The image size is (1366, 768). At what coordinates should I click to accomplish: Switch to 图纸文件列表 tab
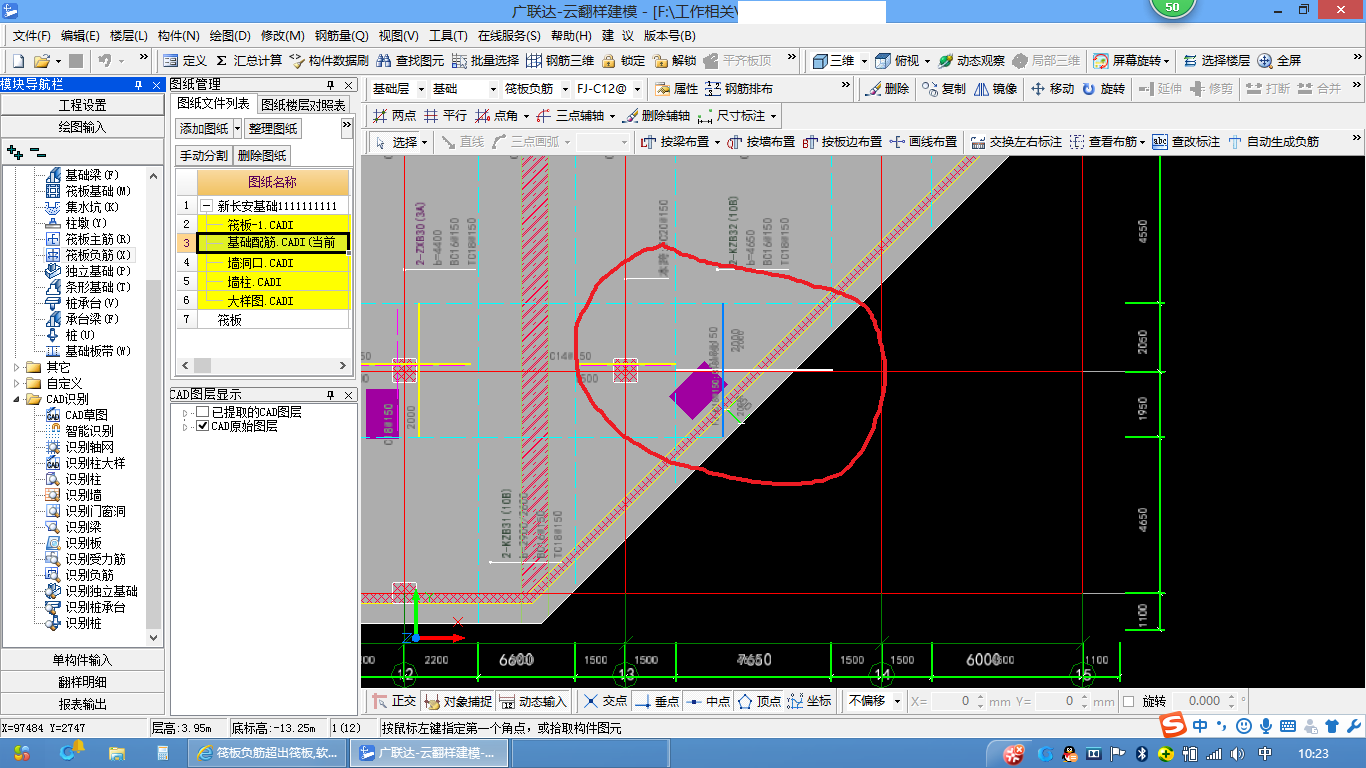tap(214, 104)
